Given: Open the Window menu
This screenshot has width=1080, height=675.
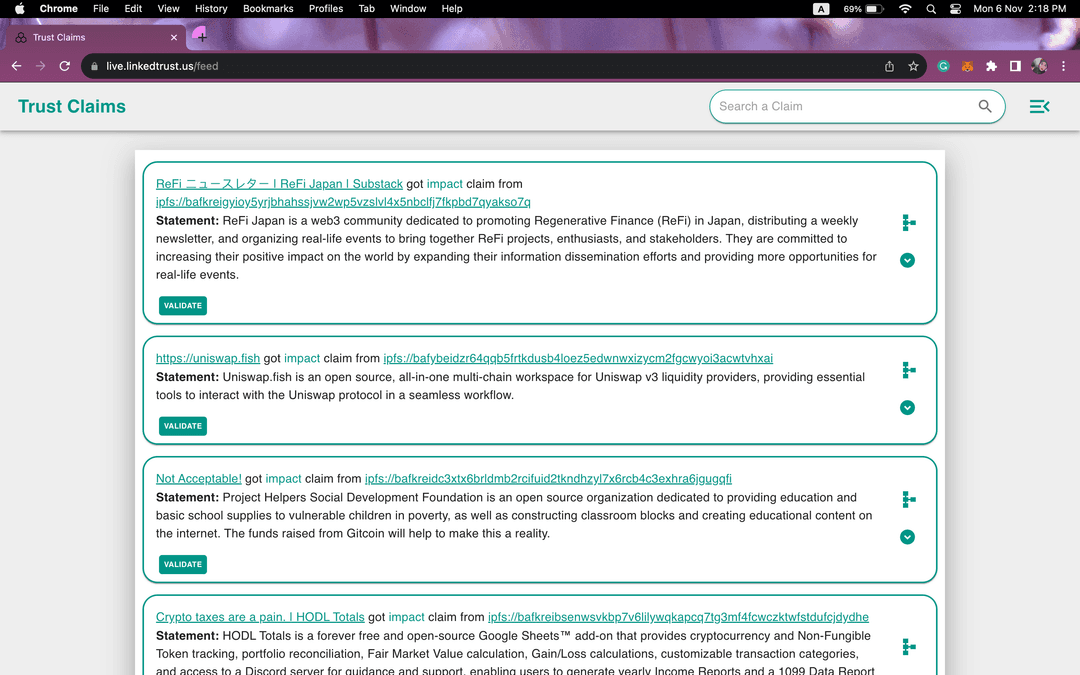Looking at the screenshot, I should pyautogui.click(x=408, y=9).
